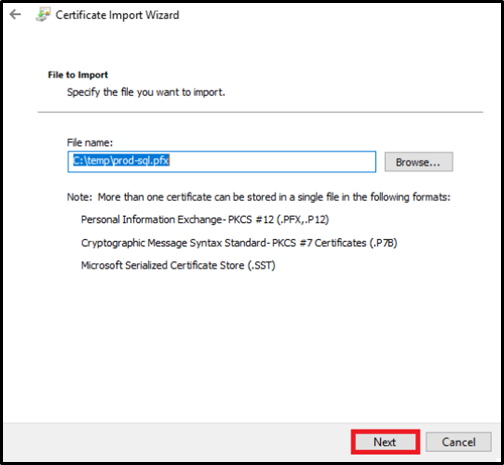Open the file picker with Browse...

(418, 162)
